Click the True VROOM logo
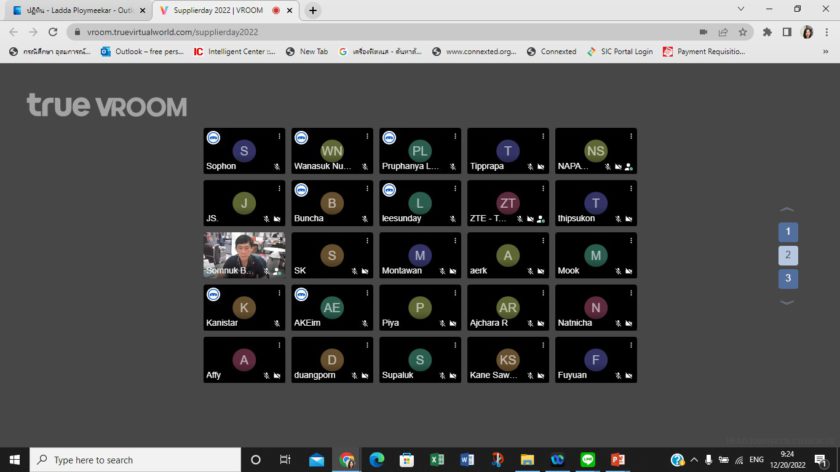Image resolution: width=840 pixels, height=472 pixels. coord(106,105)
